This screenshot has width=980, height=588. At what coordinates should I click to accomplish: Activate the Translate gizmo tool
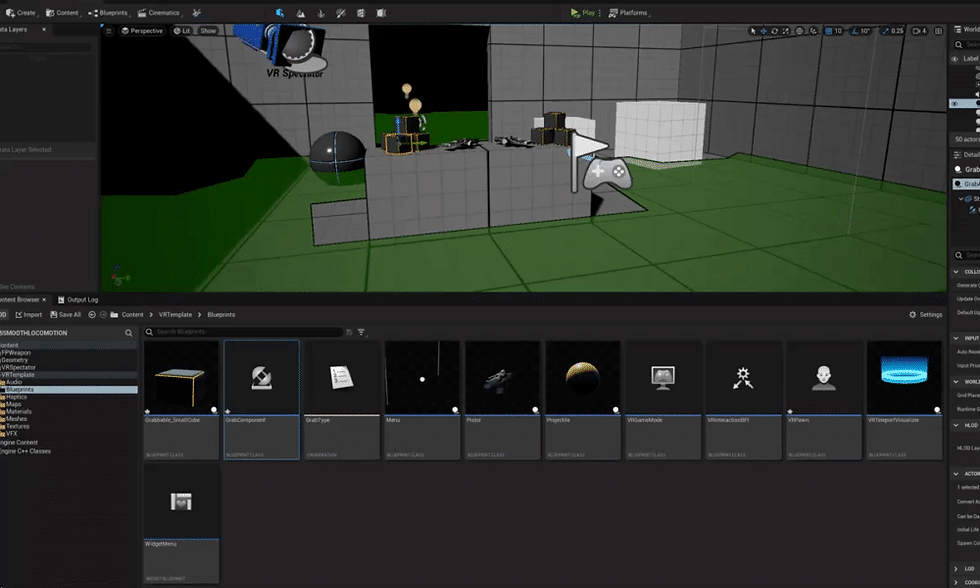[x=763, y=31]
